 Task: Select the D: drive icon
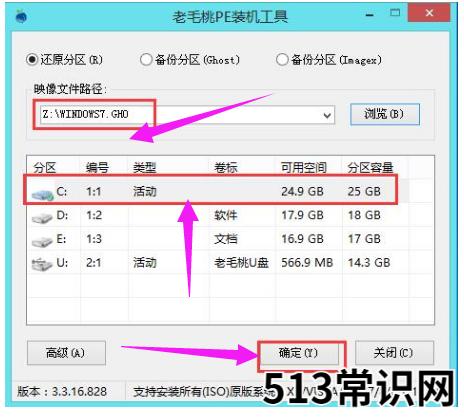(42, 218)
